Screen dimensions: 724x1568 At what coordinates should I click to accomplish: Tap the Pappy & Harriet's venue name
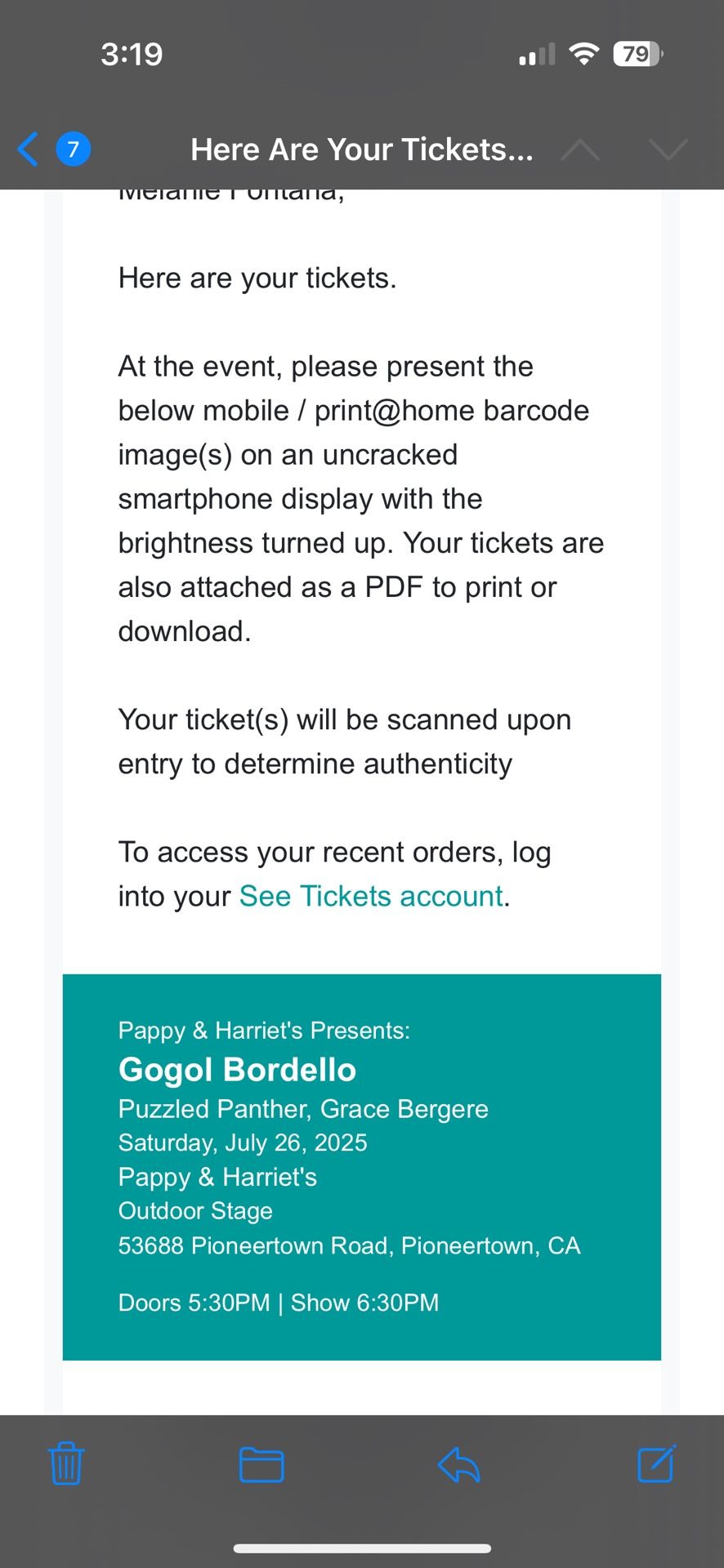click(x=217, y=1177)
